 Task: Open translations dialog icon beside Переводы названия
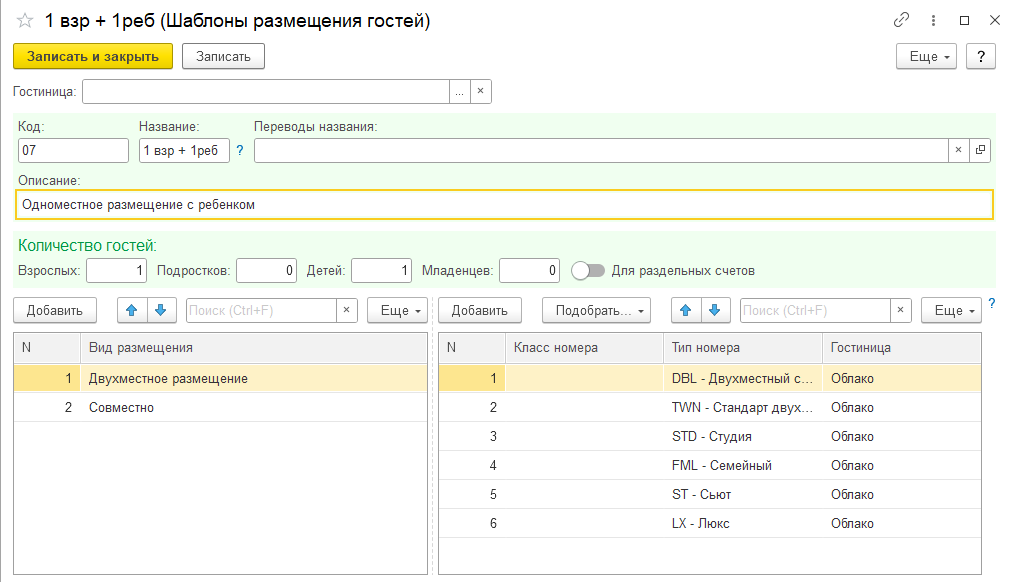coord(980,150)
